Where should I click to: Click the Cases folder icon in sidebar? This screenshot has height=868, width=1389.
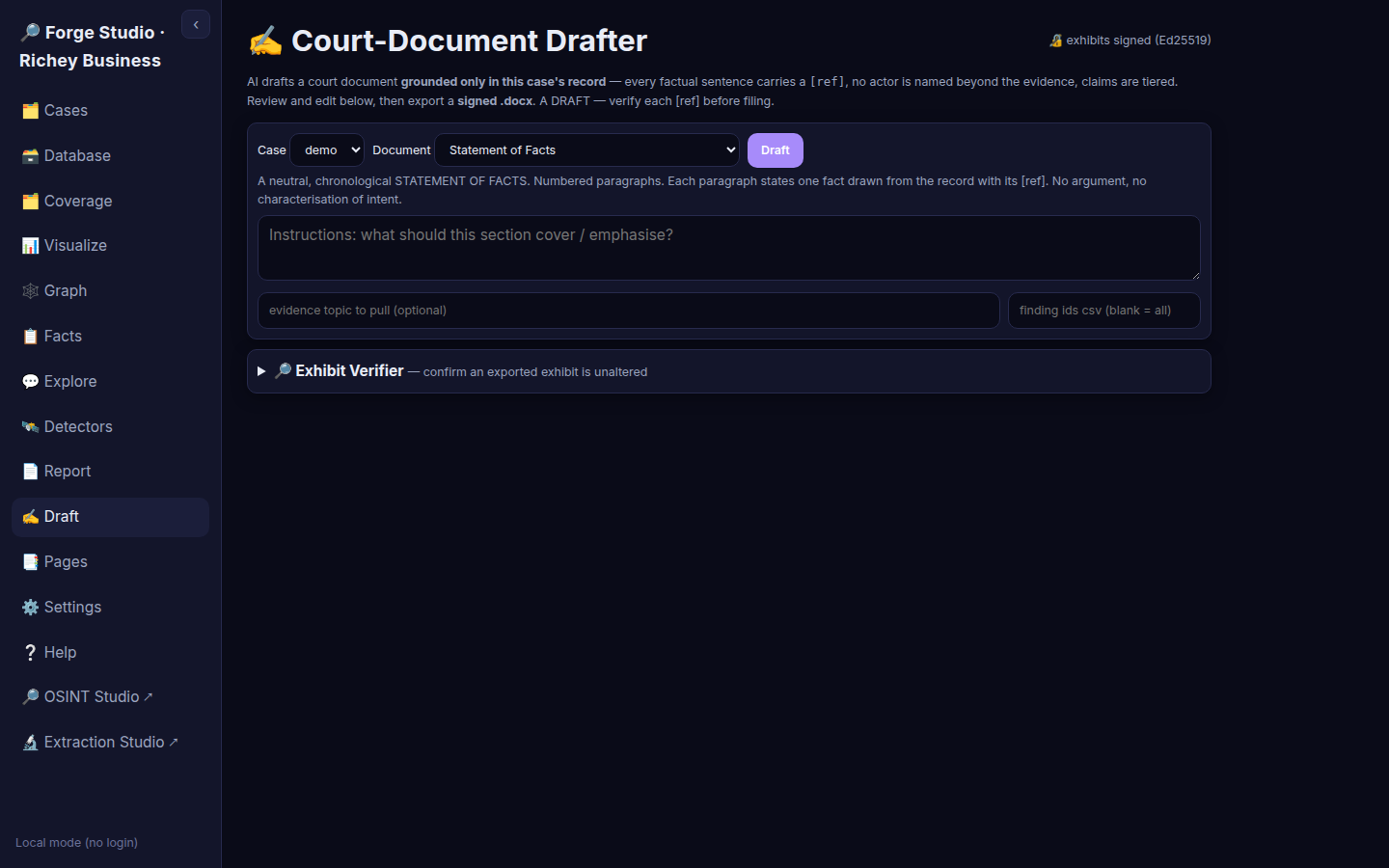click(x=30, y=111)
